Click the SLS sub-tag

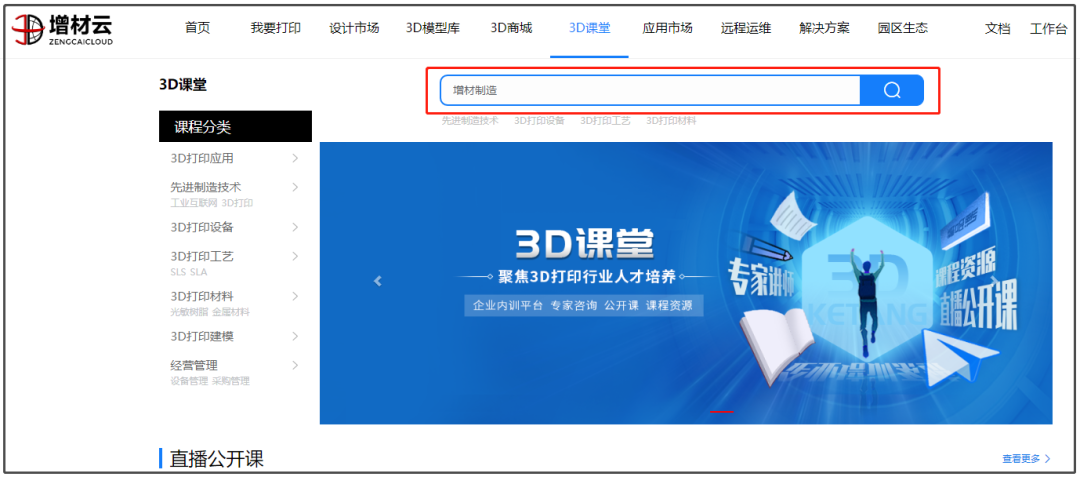(x=178, y=272)
